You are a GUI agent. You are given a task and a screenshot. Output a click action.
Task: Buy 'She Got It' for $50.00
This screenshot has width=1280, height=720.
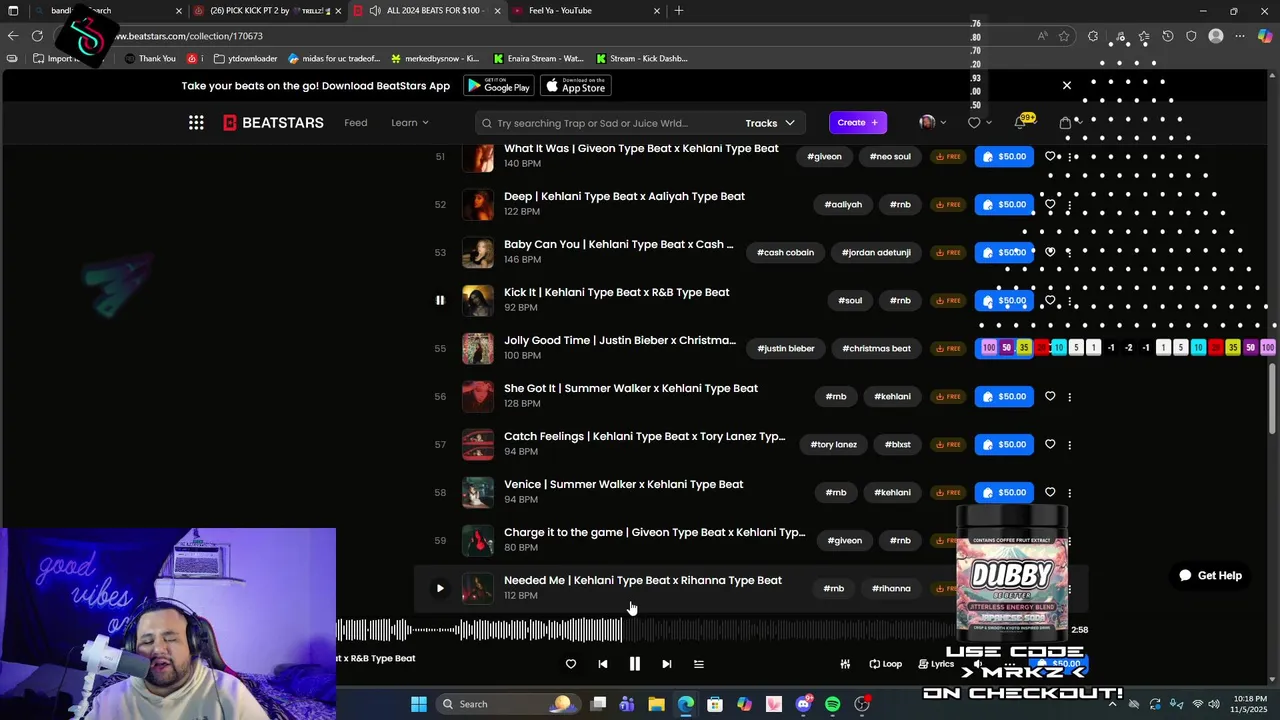coord(1004,397)
